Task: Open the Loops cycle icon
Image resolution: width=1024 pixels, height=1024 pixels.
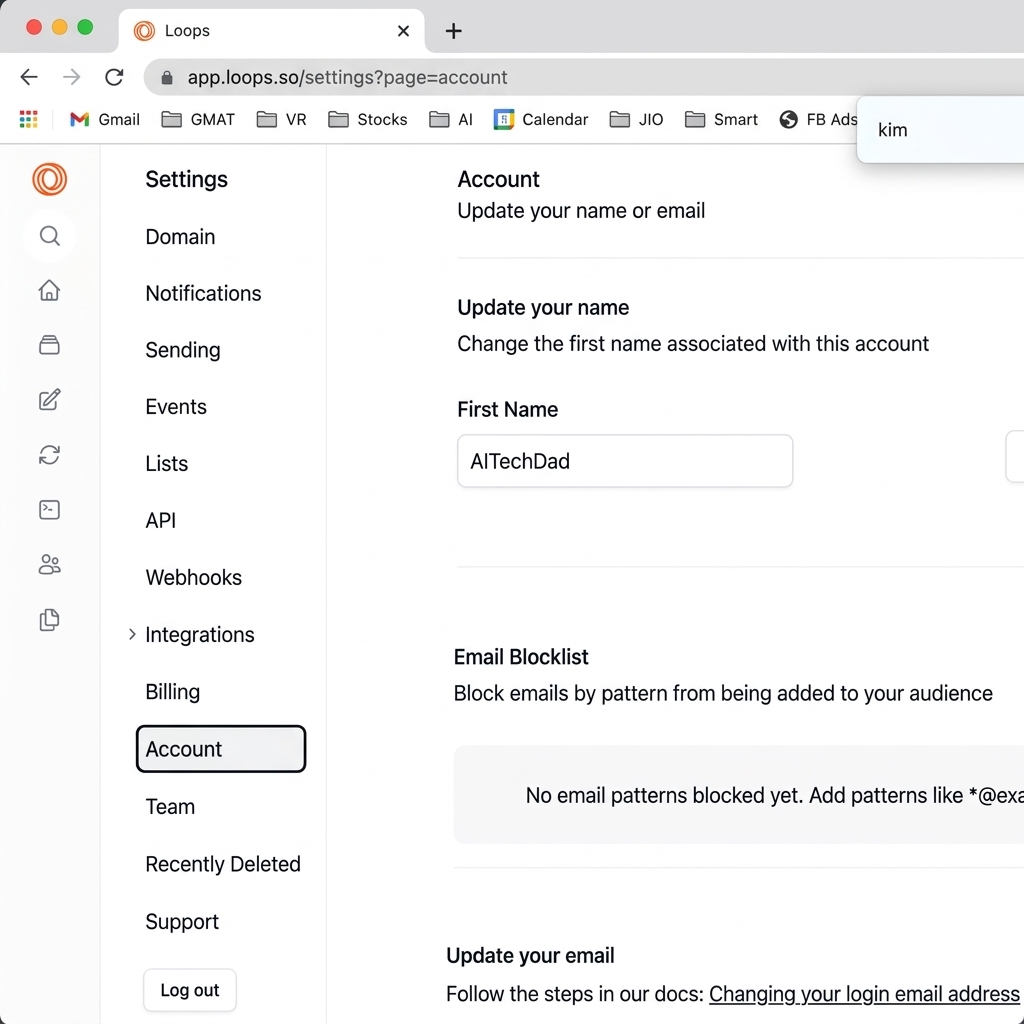Action: pyautogui.click(x=49, y=455)
